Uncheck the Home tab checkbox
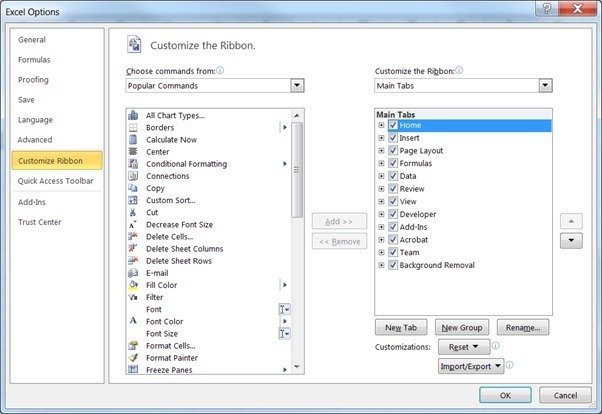This screenshot has height=414, width=602. coord(393,125)
